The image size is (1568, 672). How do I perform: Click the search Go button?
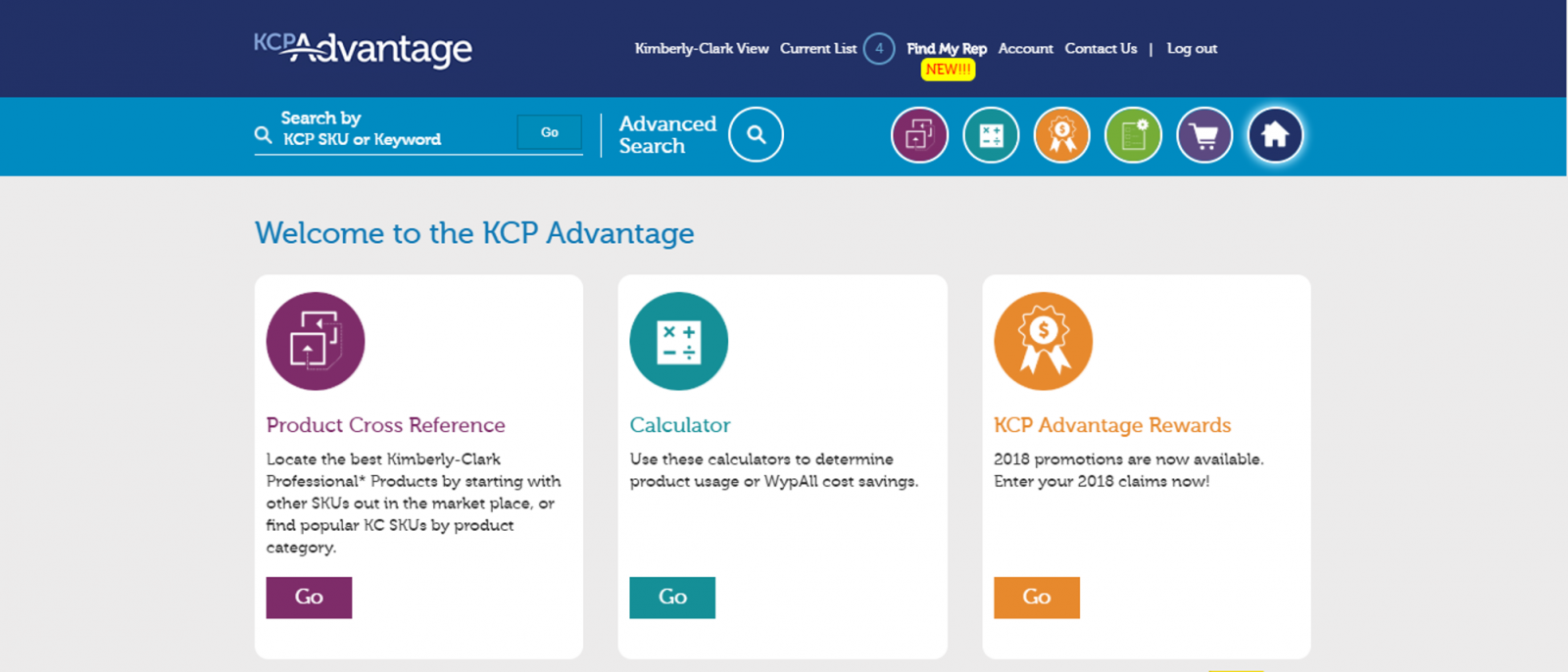coord(550,132)
